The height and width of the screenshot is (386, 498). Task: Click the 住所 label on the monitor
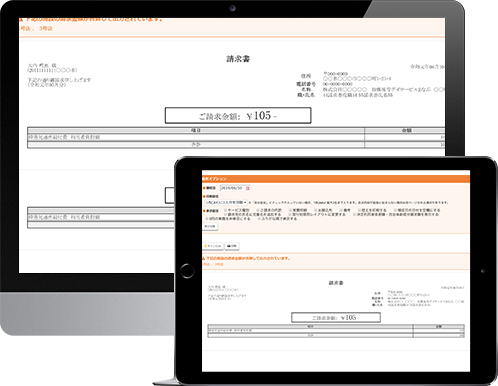pos(306,76)
